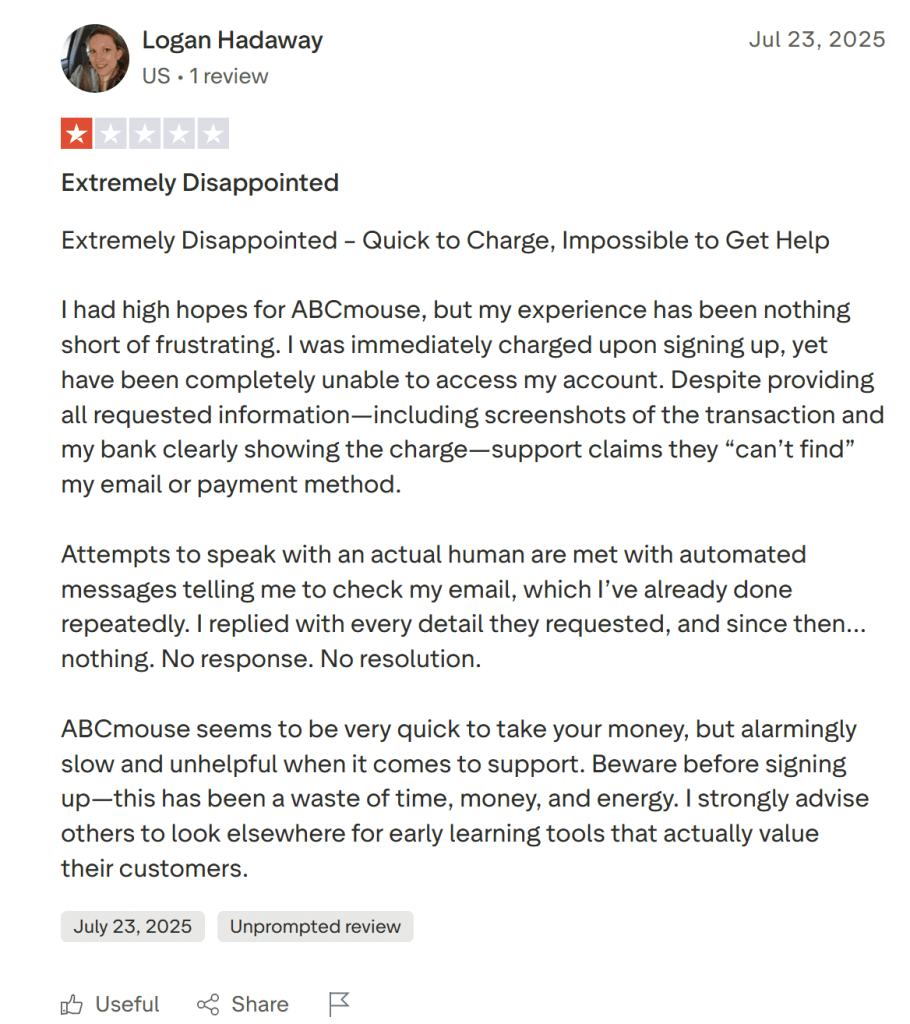Open Logan Hadaway's reviewer name link
Screen dimensions: 910x1024
pos(232,41)
